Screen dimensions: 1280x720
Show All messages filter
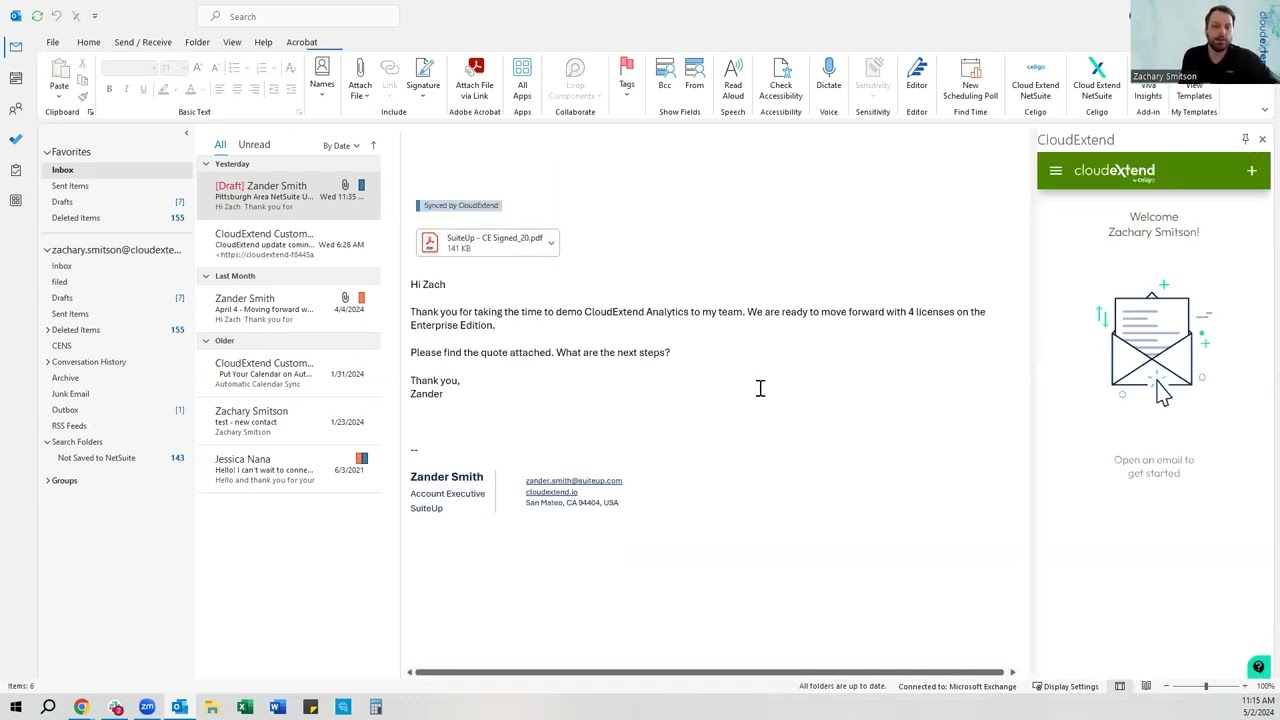point(220,144)
